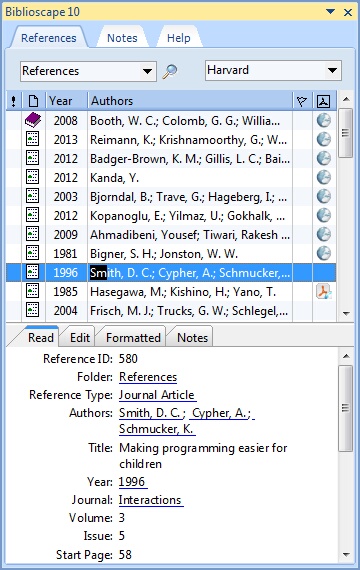360x570 pixels.
Task: Click article icon in Kopanoglu row
Action: point(32,215)
